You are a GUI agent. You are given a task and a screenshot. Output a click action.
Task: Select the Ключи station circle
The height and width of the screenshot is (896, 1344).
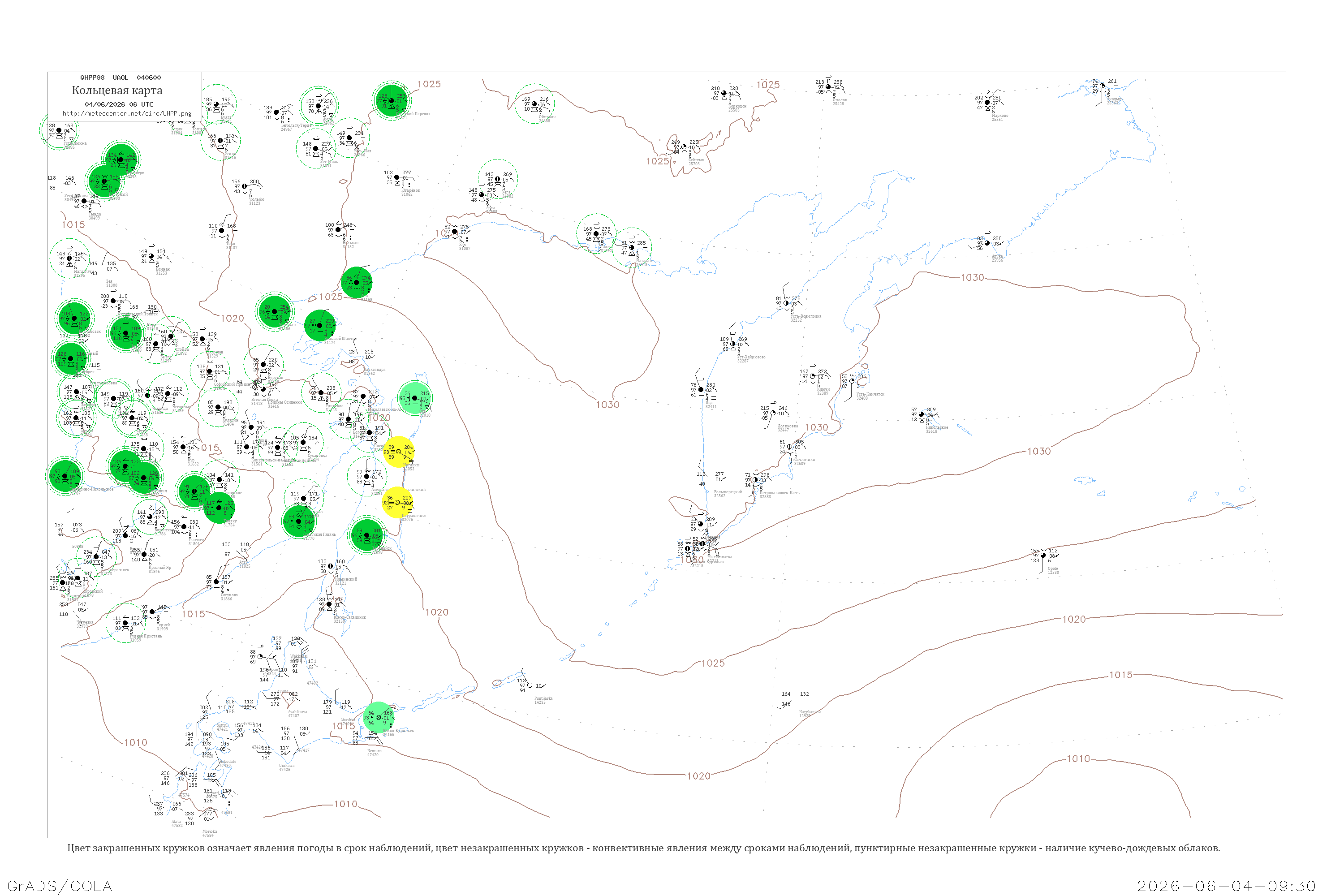(813, 377)
